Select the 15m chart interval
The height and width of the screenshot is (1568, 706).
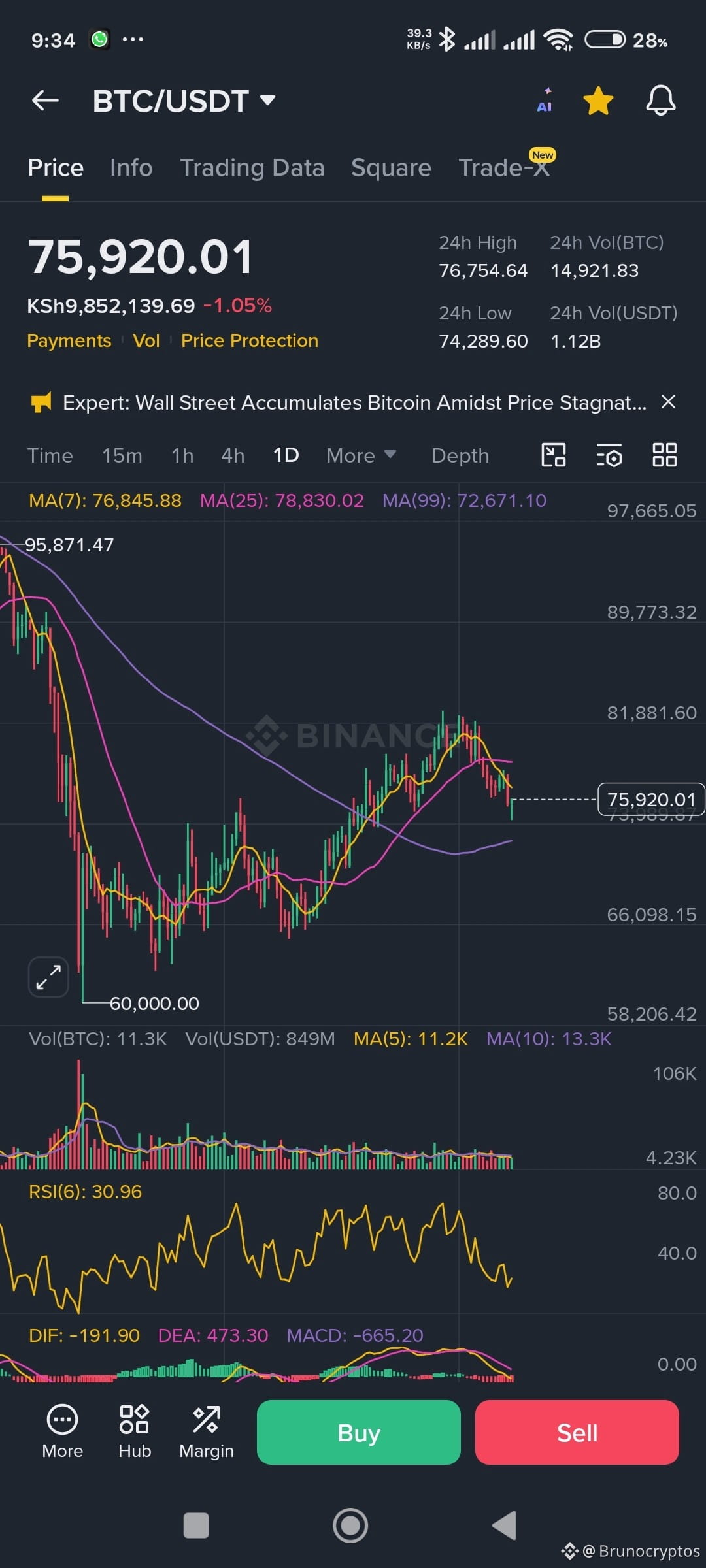pyautogui.click(x=122, y=455)
